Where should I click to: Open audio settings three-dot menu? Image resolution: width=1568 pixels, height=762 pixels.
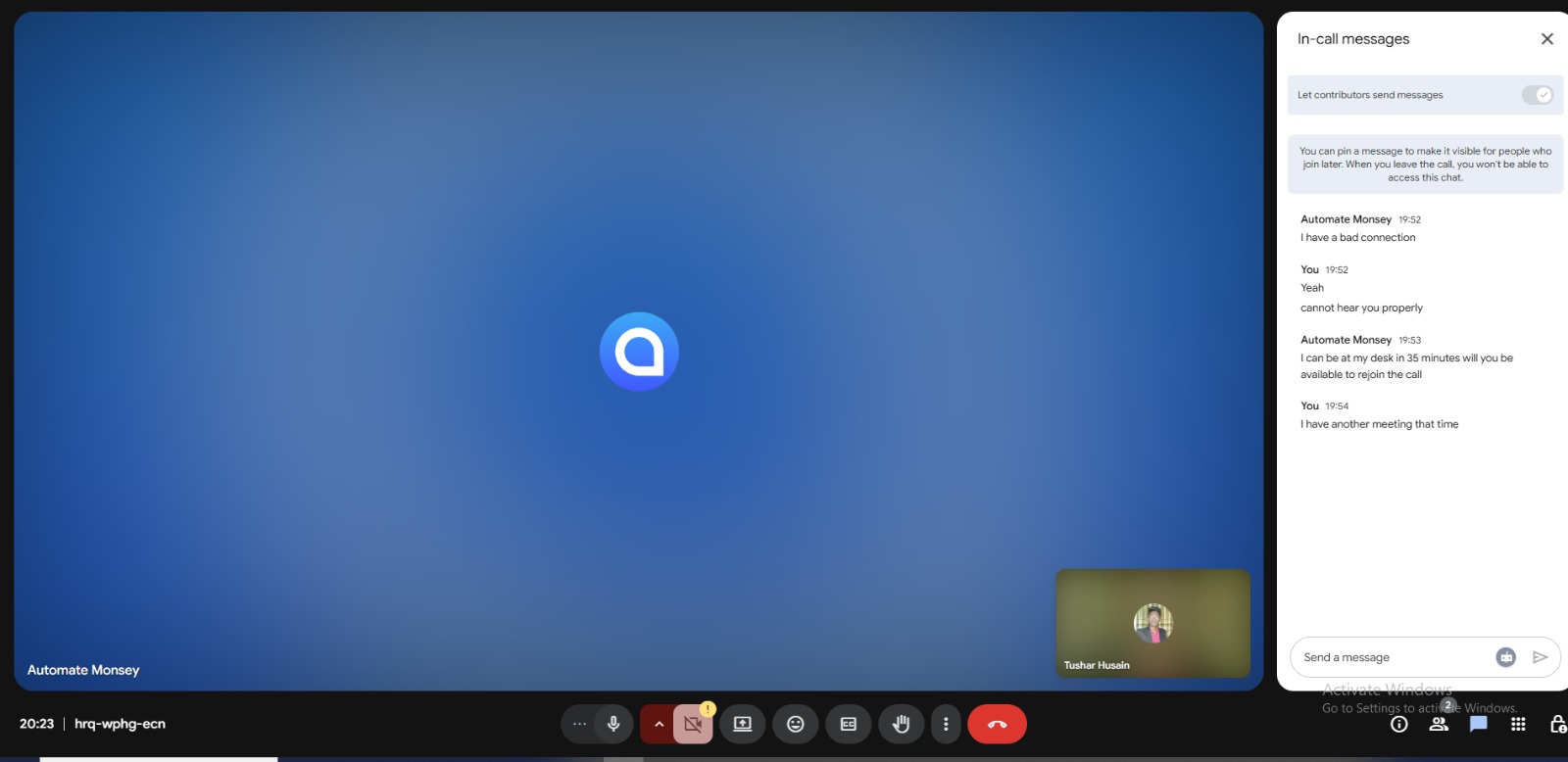click(579, 724)
